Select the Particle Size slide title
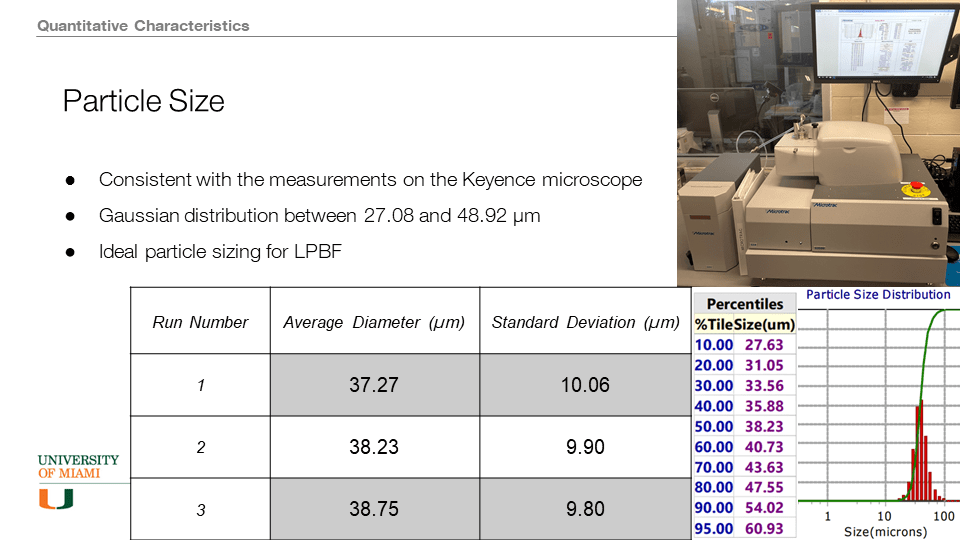960x540 pixels. pyautogui.click(x=144, y=101)
